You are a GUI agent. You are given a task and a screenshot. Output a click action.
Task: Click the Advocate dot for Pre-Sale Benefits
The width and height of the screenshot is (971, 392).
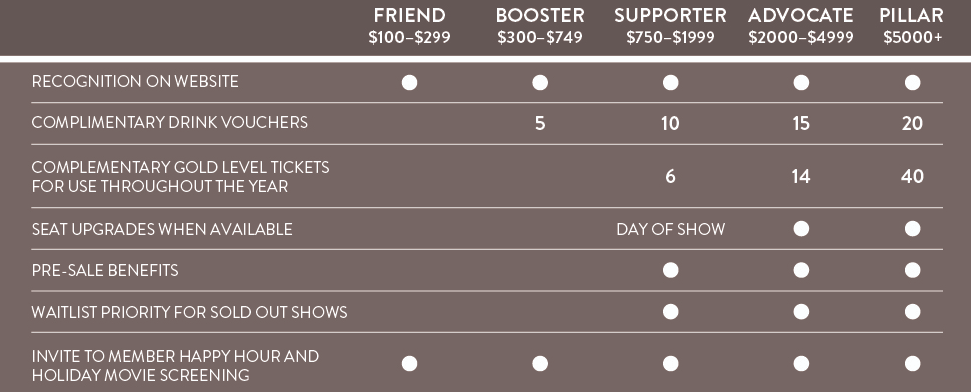801,270
